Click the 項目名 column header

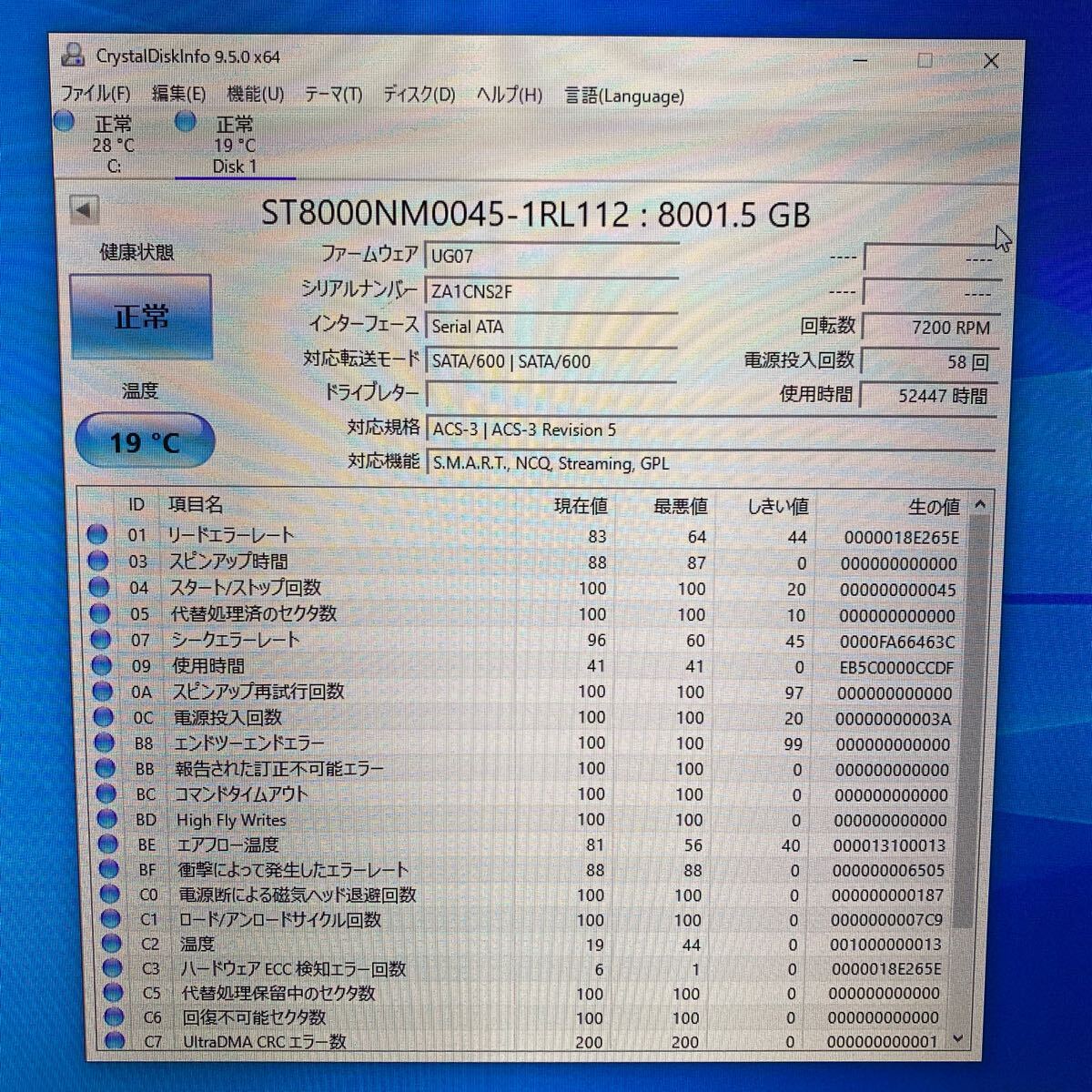pyautogui.click(x=195, y=504)
